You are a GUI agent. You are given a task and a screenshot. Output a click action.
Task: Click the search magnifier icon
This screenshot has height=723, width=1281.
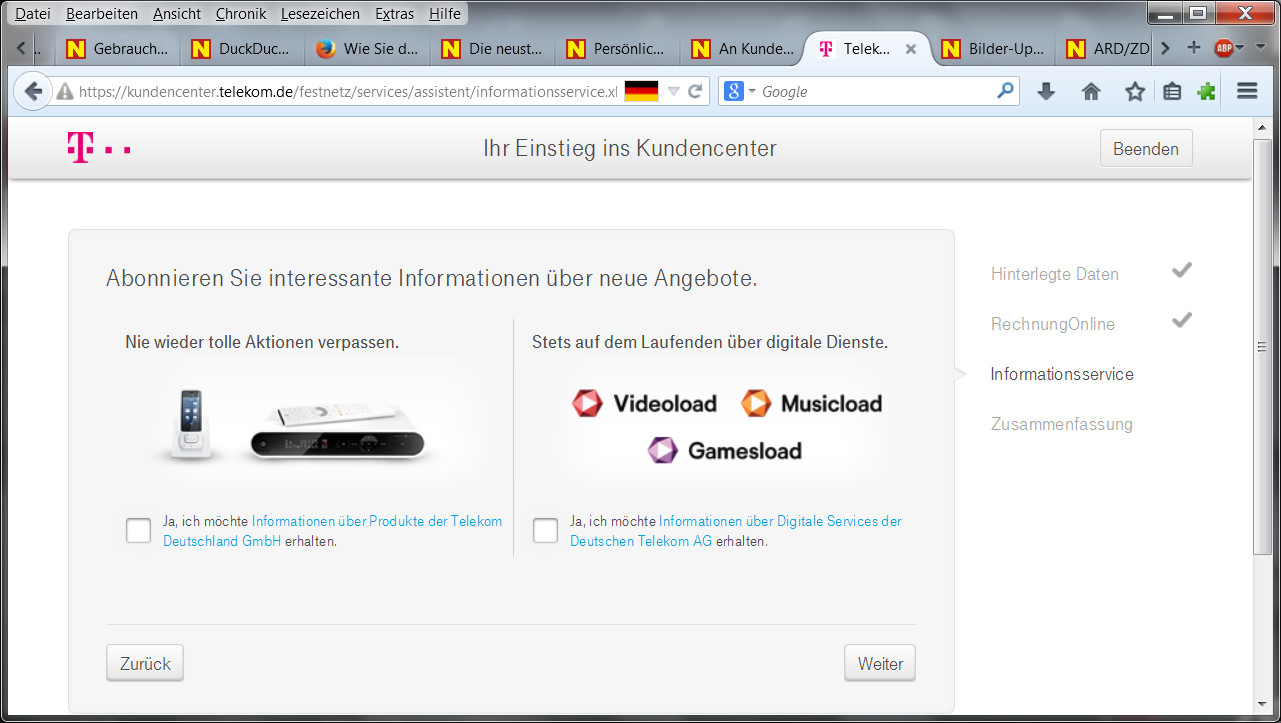coord(1005,91)
